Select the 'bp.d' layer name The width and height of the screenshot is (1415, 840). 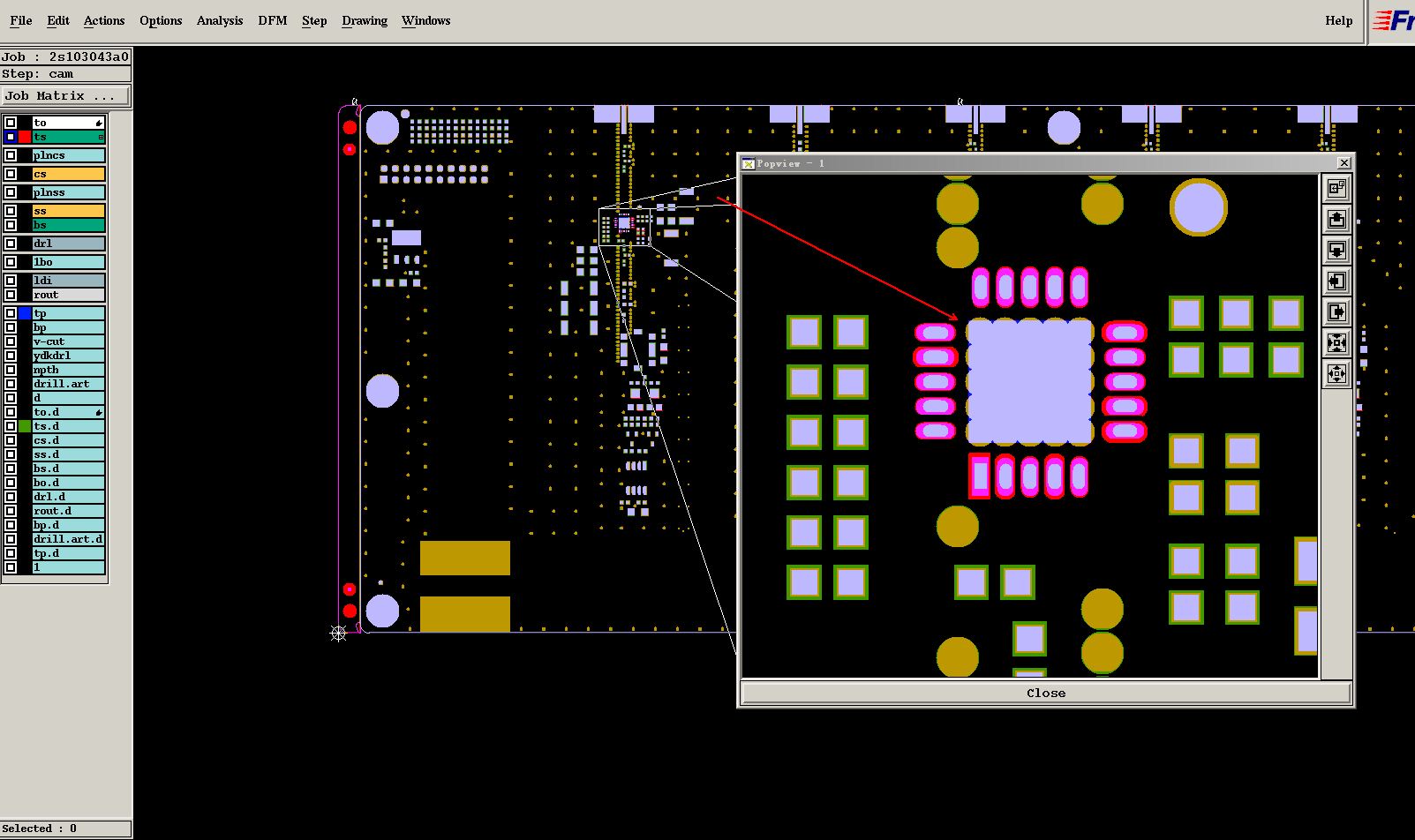pyautogui.click(x=69, y=525)
